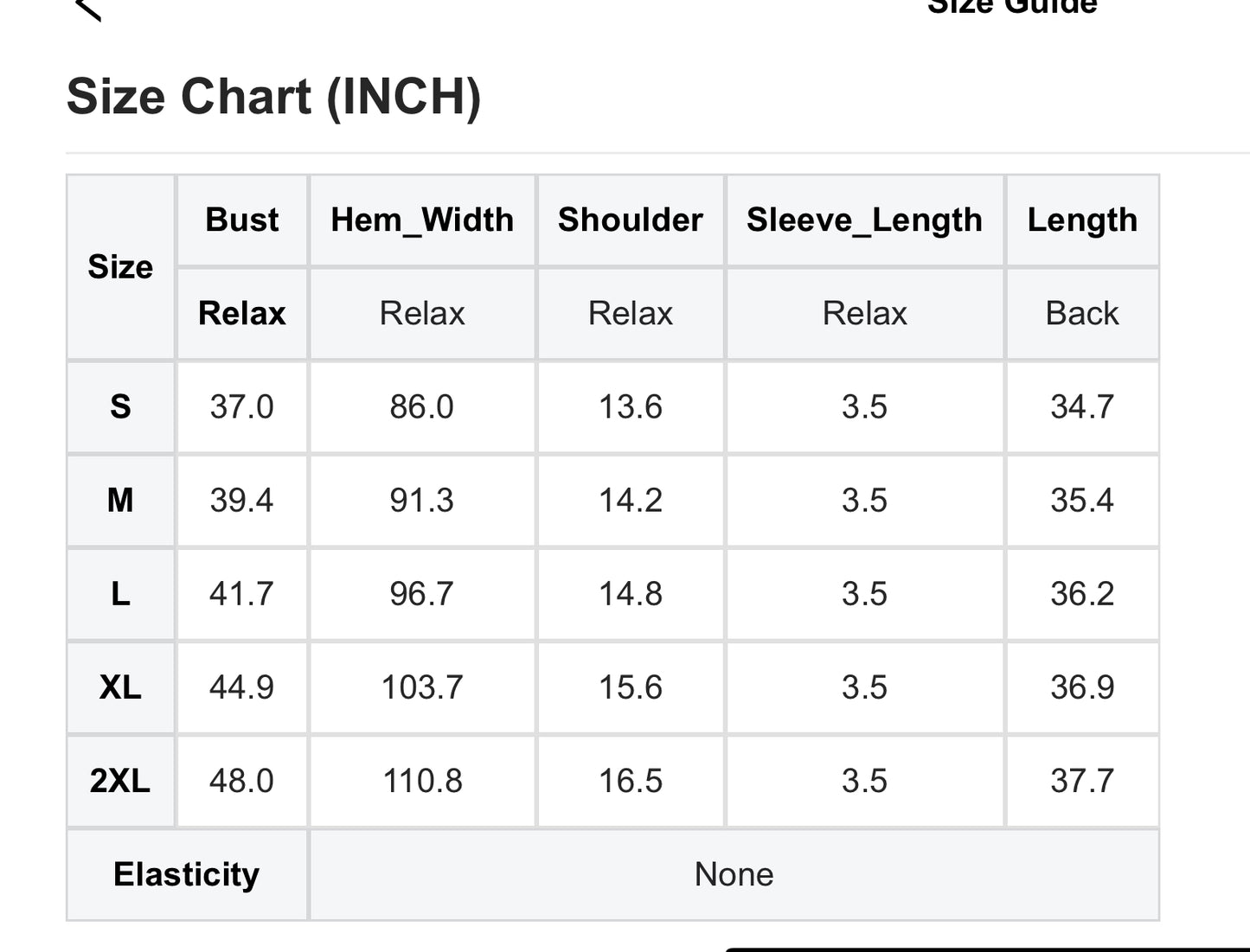Click the Size Guide page title
This screenshot has width=1250, height=952.
[1011, 7]
